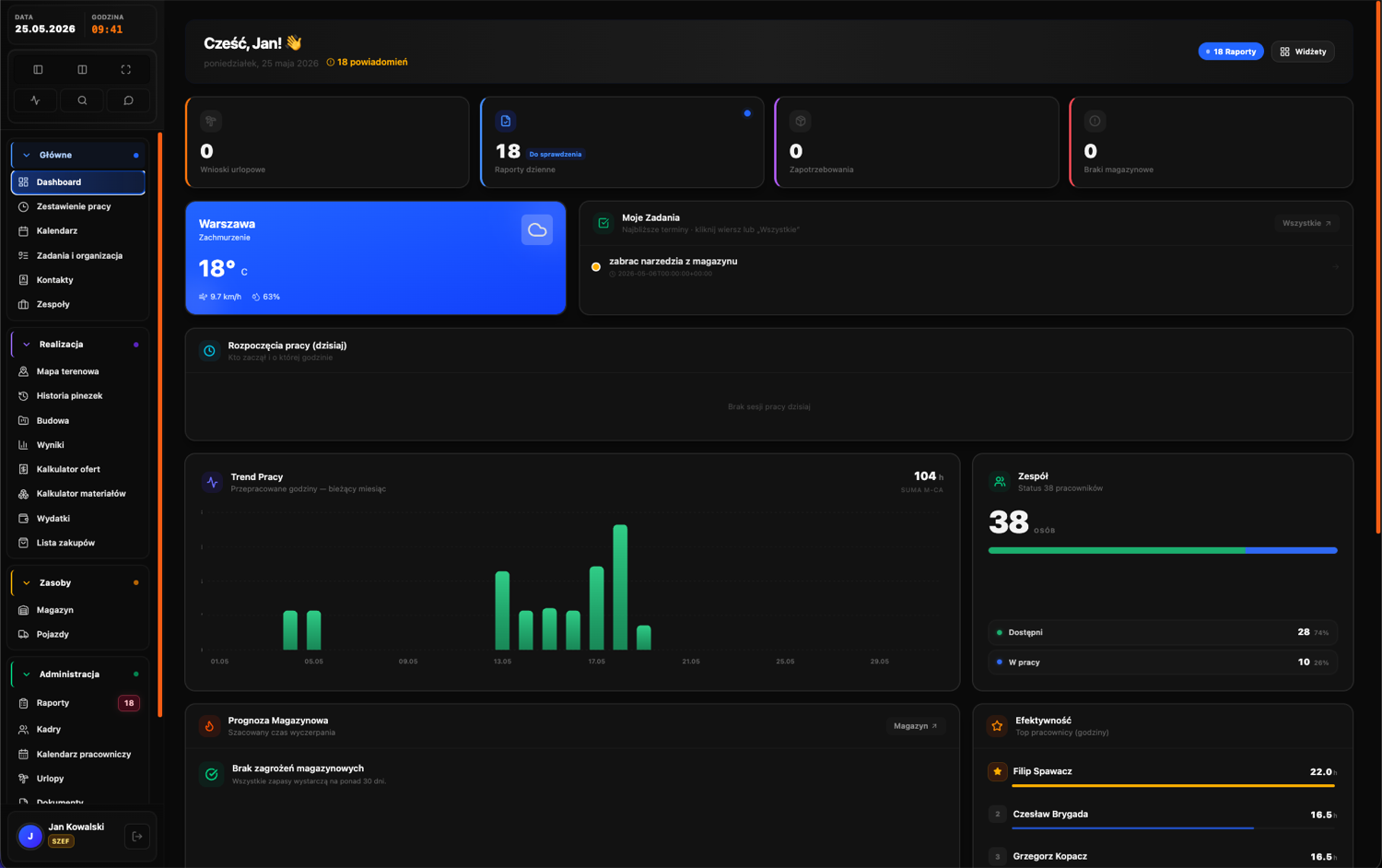Click Wszystkie link in Moje Zadania
This screenshot has width=1382, height=868.
1306,223
